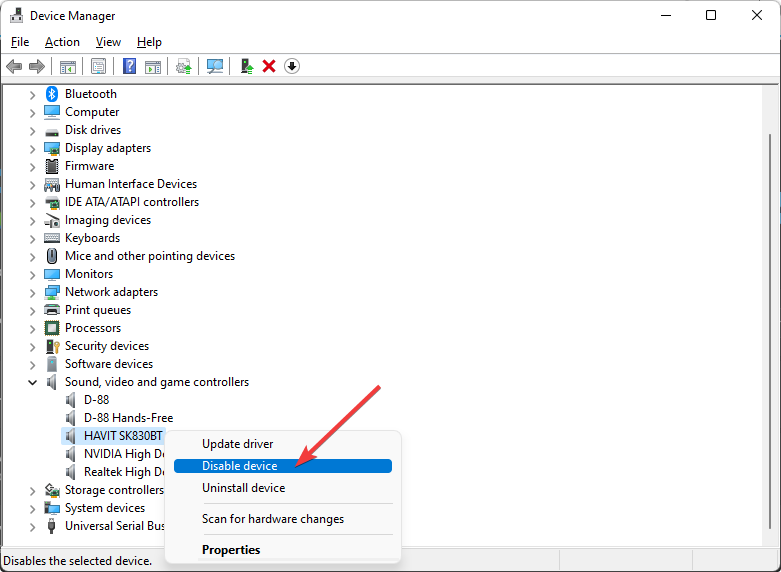Select Scan for hardware changes menu entry
Viewport: 781px width, 572px height.
coord(283,519)
